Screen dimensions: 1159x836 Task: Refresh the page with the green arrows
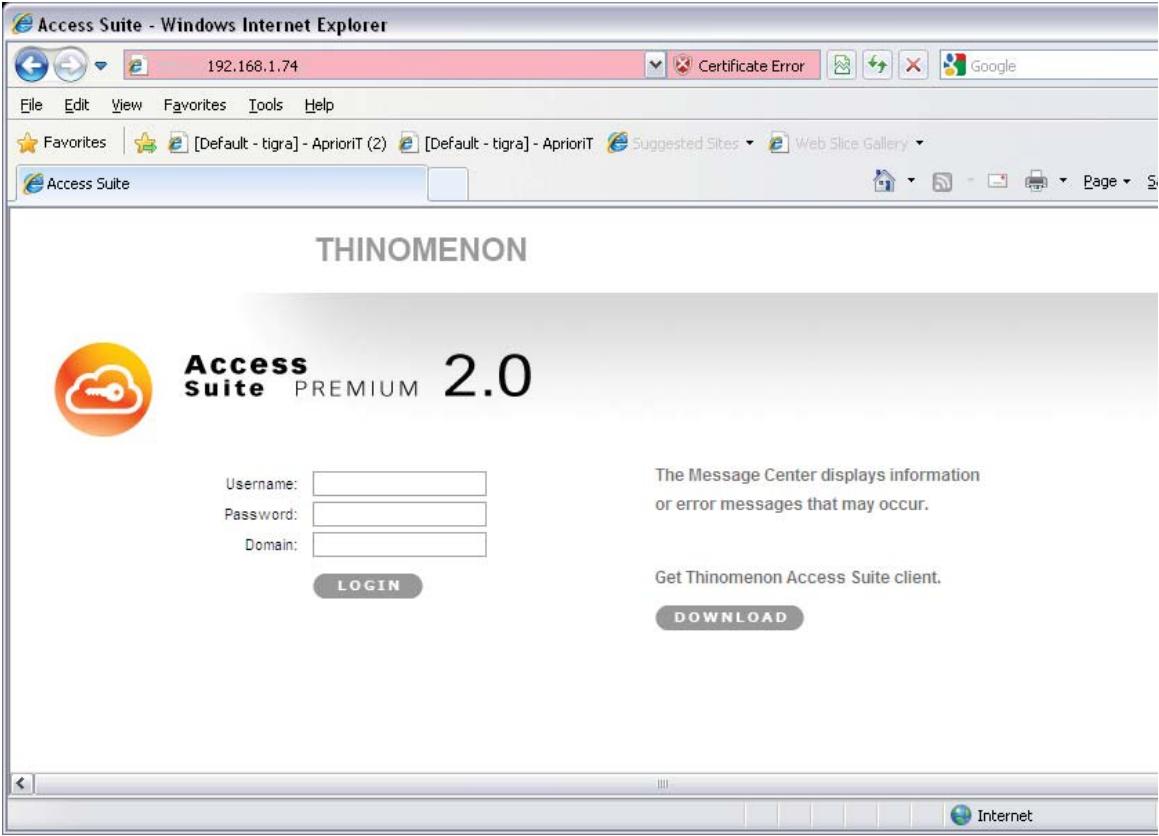877,66
